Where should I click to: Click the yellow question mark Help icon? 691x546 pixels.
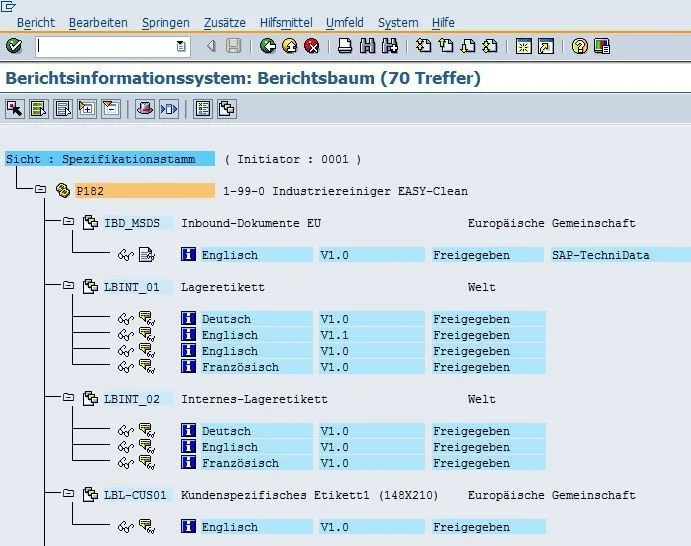580,46
